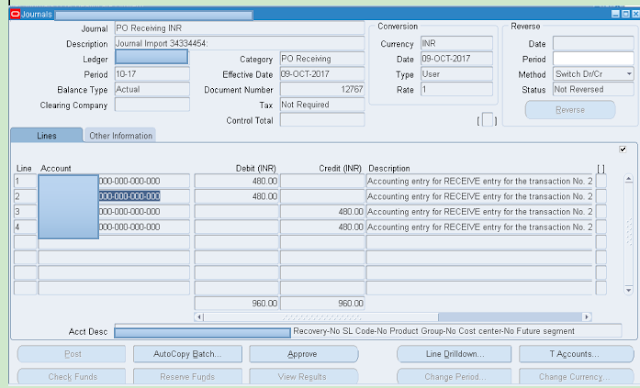Screen dimensions: 640x388
Task: Click the Document Number field 12767
Action: point(322,89)
